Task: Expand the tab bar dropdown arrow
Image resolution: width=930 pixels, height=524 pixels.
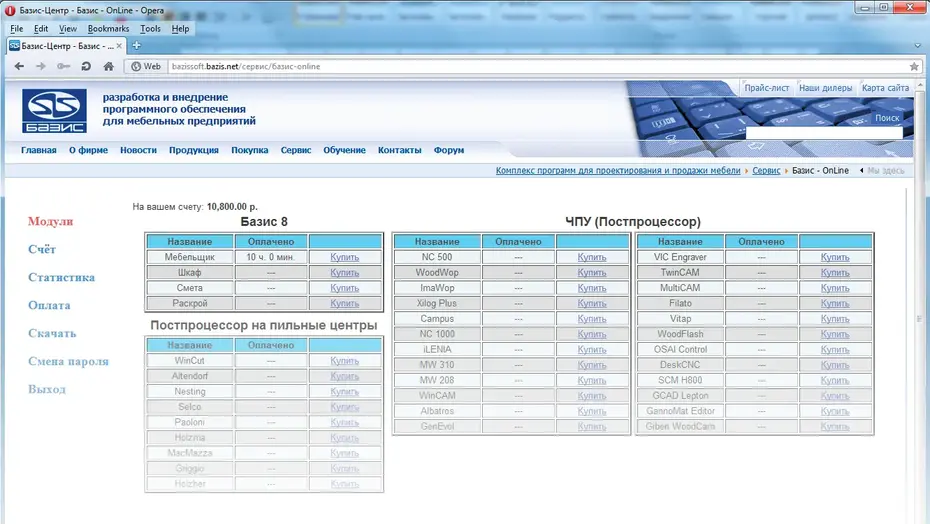Action: 917,46
